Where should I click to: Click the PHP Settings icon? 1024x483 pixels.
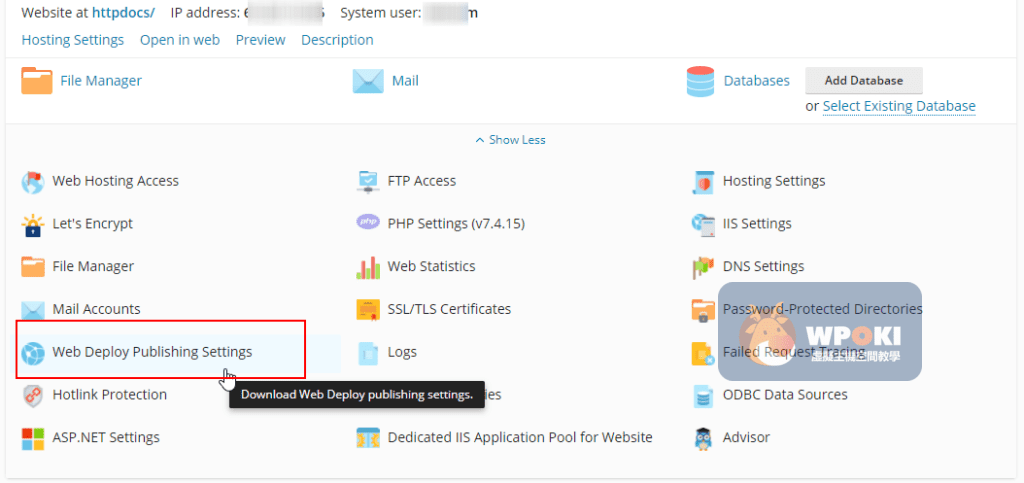[x=369, y=223]
